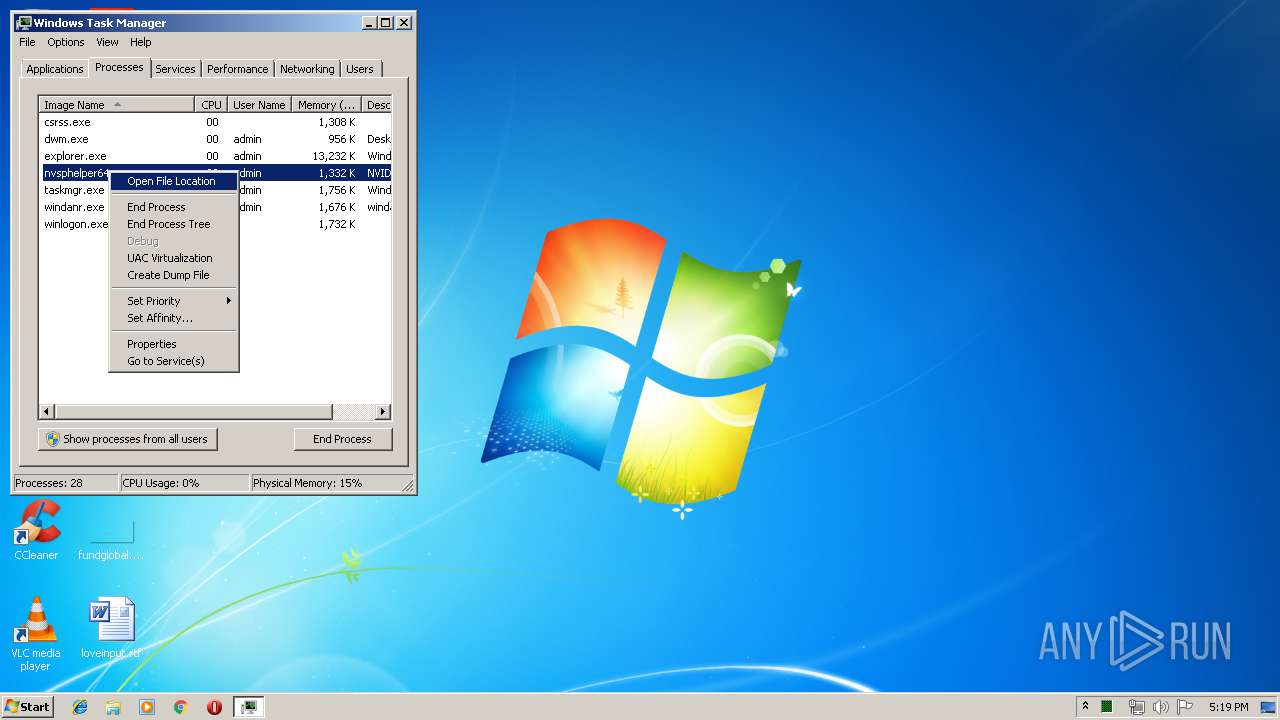Open network tray icon
The height and width of the screenshot is (720, 1280).
click(1136, 707)
